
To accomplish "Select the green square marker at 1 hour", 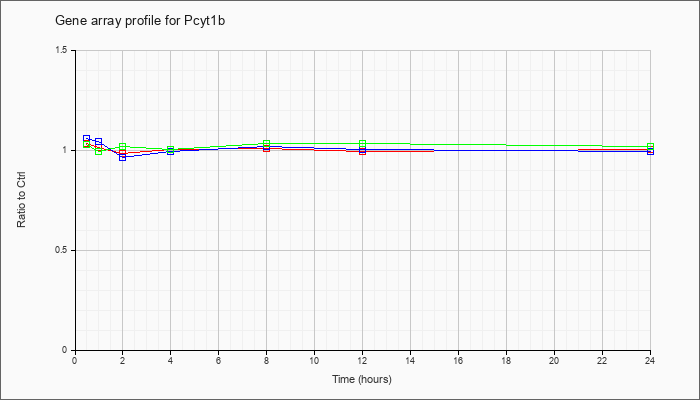I will click(x=99, y=151).
